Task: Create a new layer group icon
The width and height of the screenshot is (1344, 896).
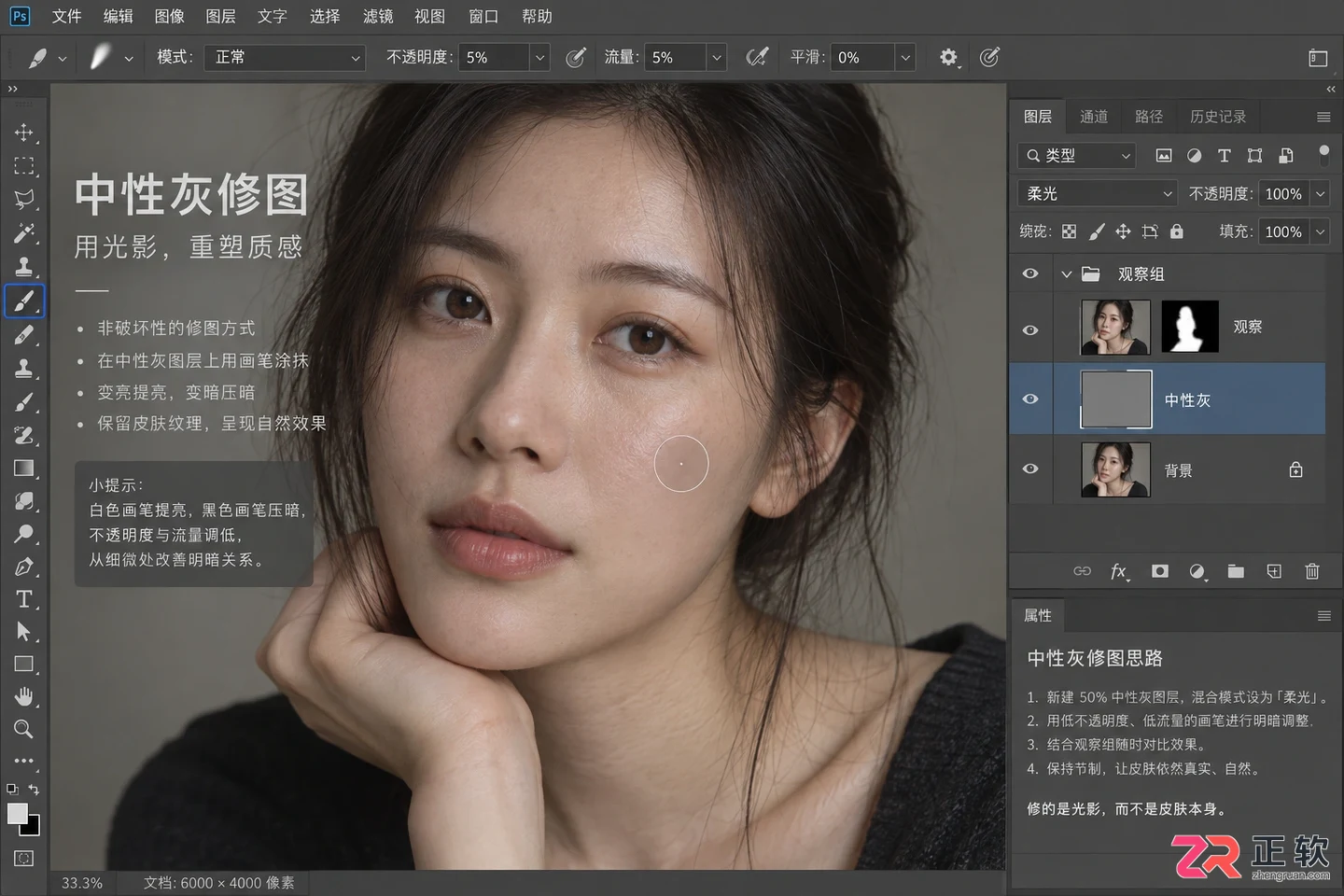Action: (x=1236, y=571)
